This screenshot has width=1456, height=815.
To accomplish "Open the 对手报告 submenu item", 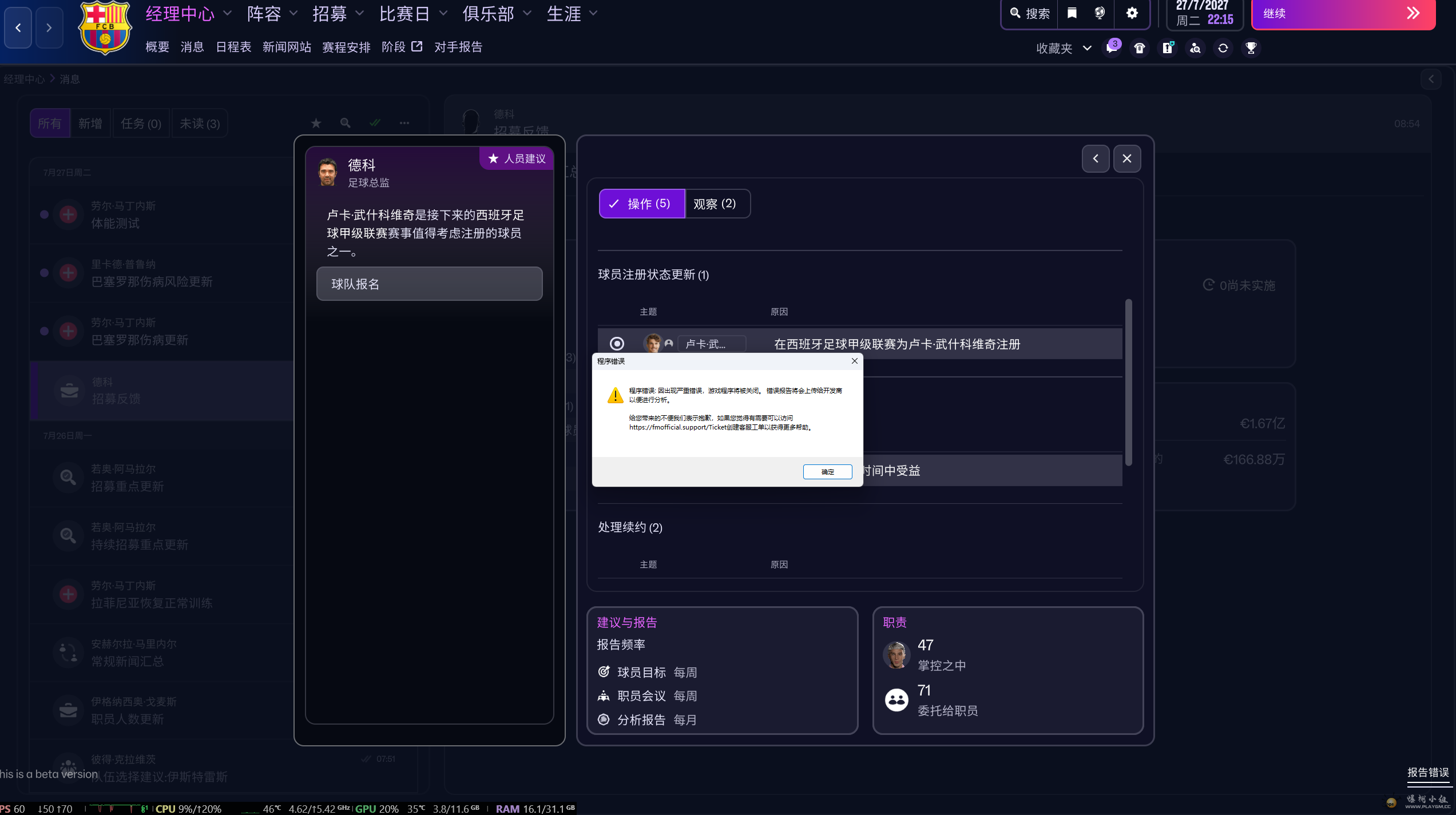I will (458, 47).
